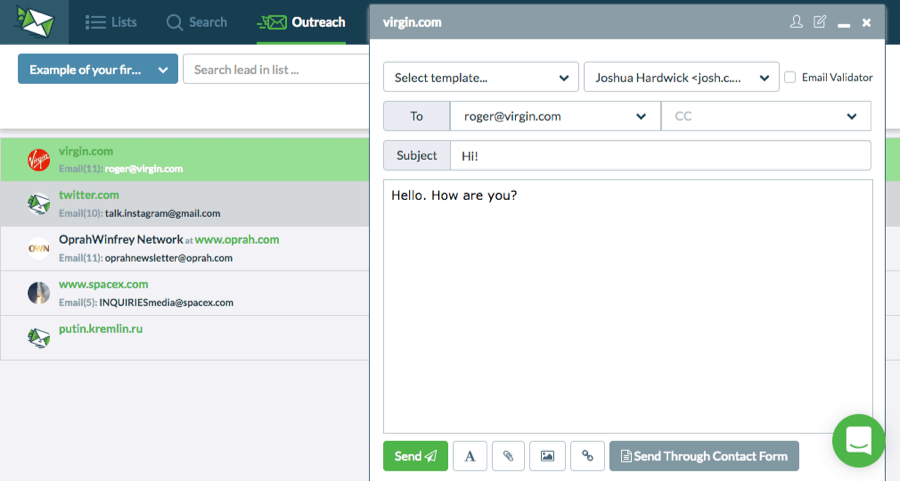Click 'roger@virgin.com' in the lead list
900x481 pixels.
tap(143, 169)
